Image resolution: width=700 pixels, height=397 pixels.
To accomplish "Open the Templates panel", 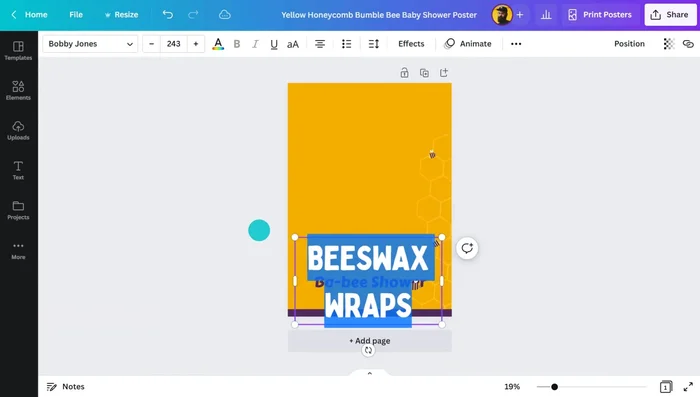I will pos(18,50).
